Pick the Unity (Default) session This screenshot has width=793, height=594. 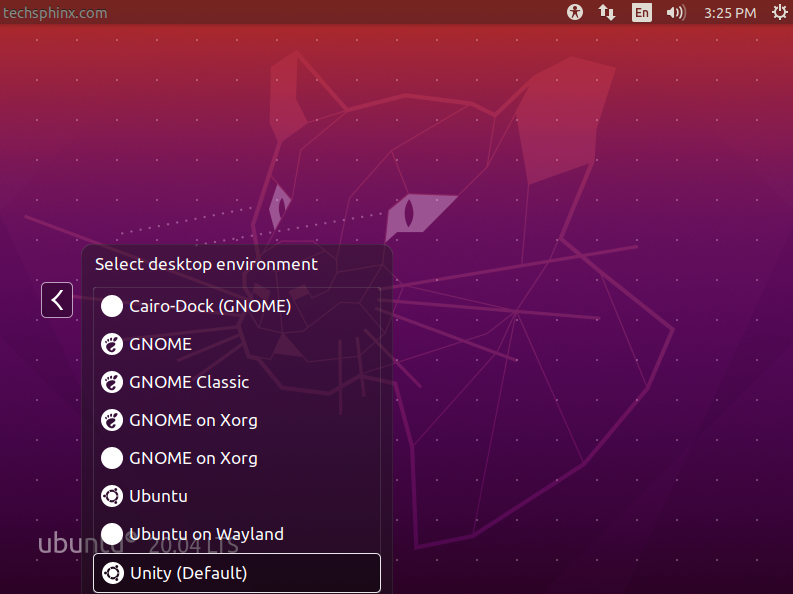[237, 573]
